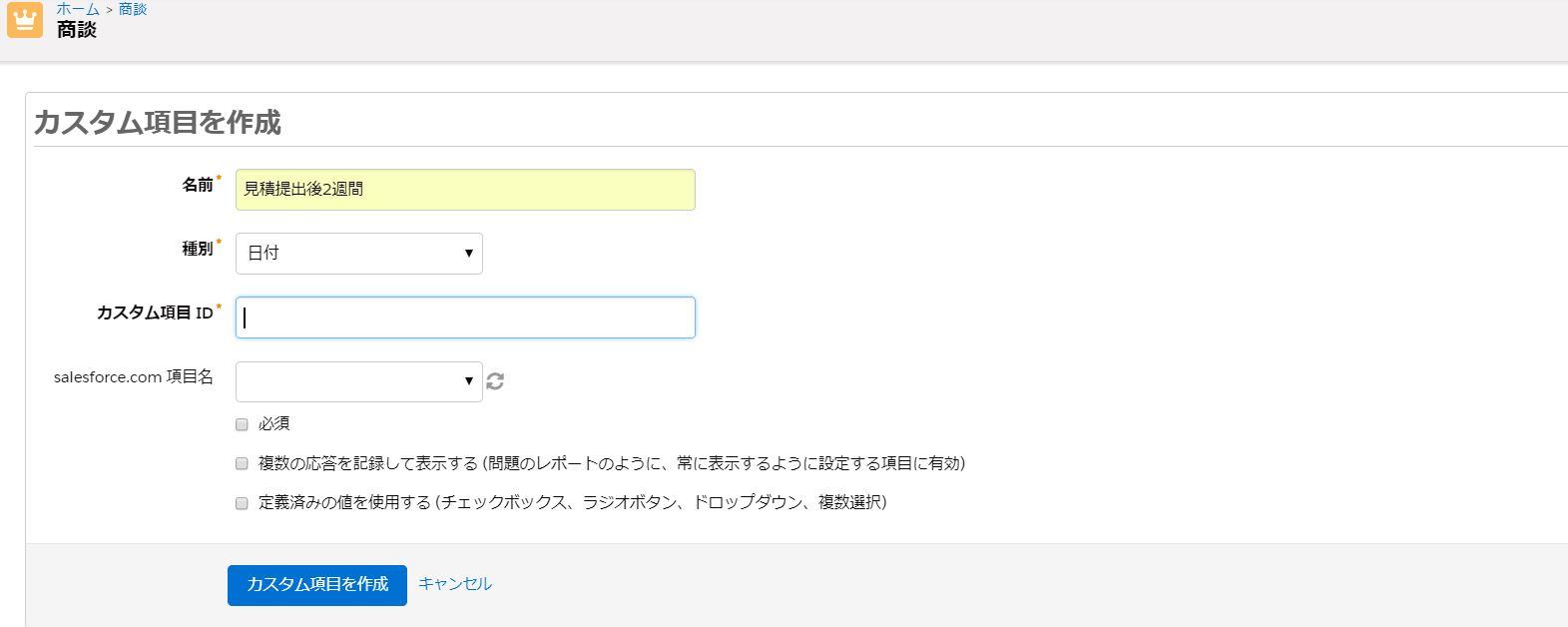This screenshot has width=1568, height=627.
Task: Open the 商談 breadcrumb link
Action: pyautogui.click(x=133, y=9)
